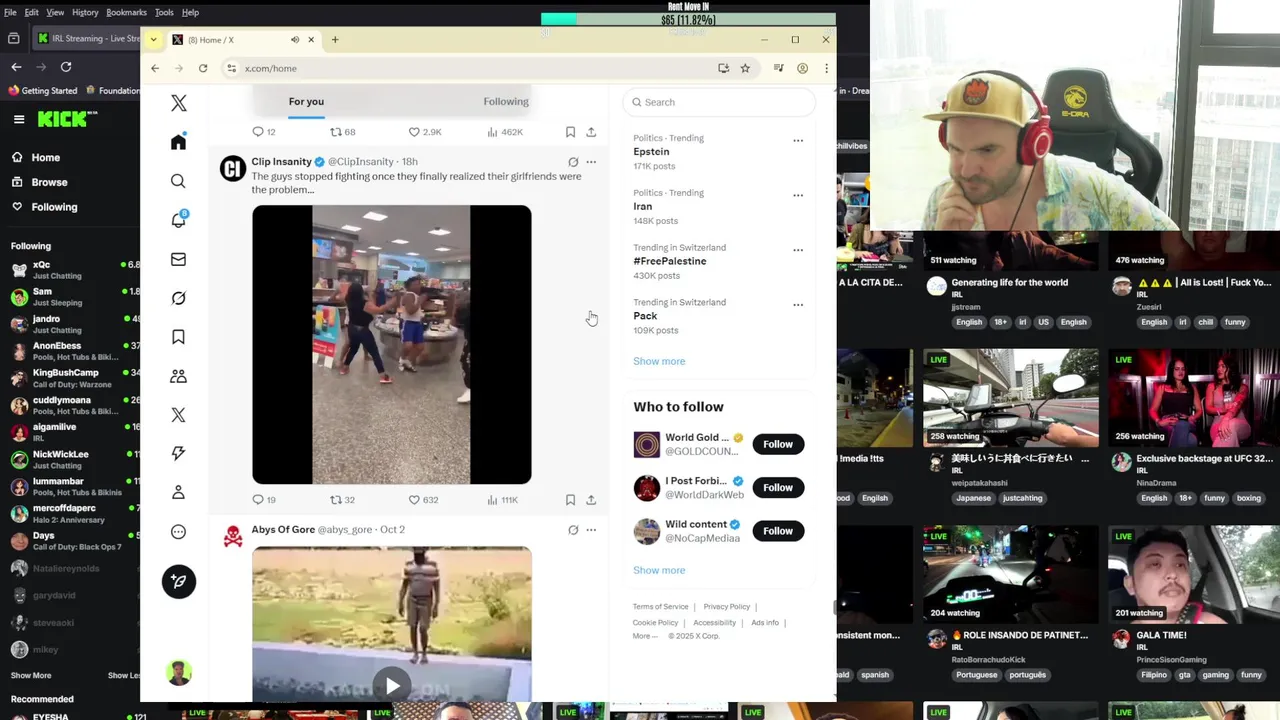Switch to the Following tab on X
This screenshot has width=1280, height=720.
pos(506,101)
